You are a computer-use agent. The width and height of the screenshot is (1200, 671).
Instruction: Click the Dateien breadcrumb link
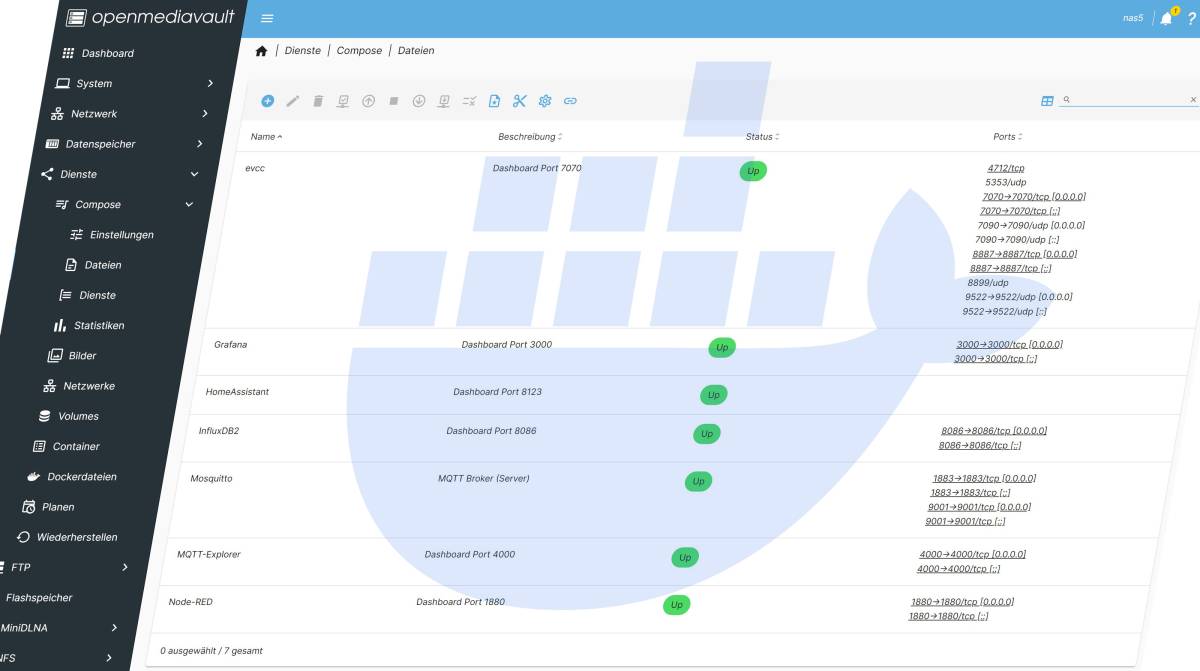pos(416,51)
